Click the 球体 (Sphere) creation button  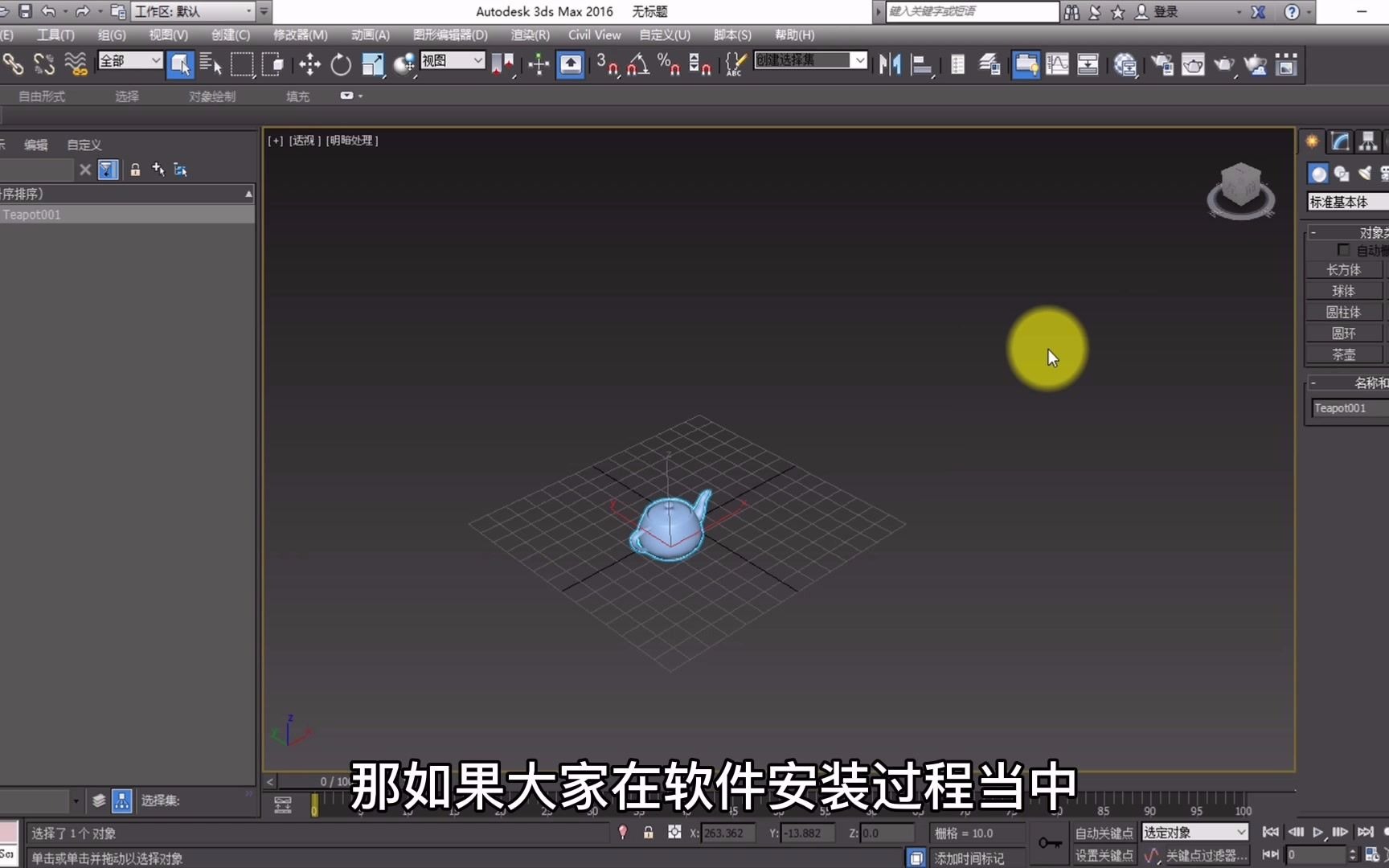coord(1343,290)
